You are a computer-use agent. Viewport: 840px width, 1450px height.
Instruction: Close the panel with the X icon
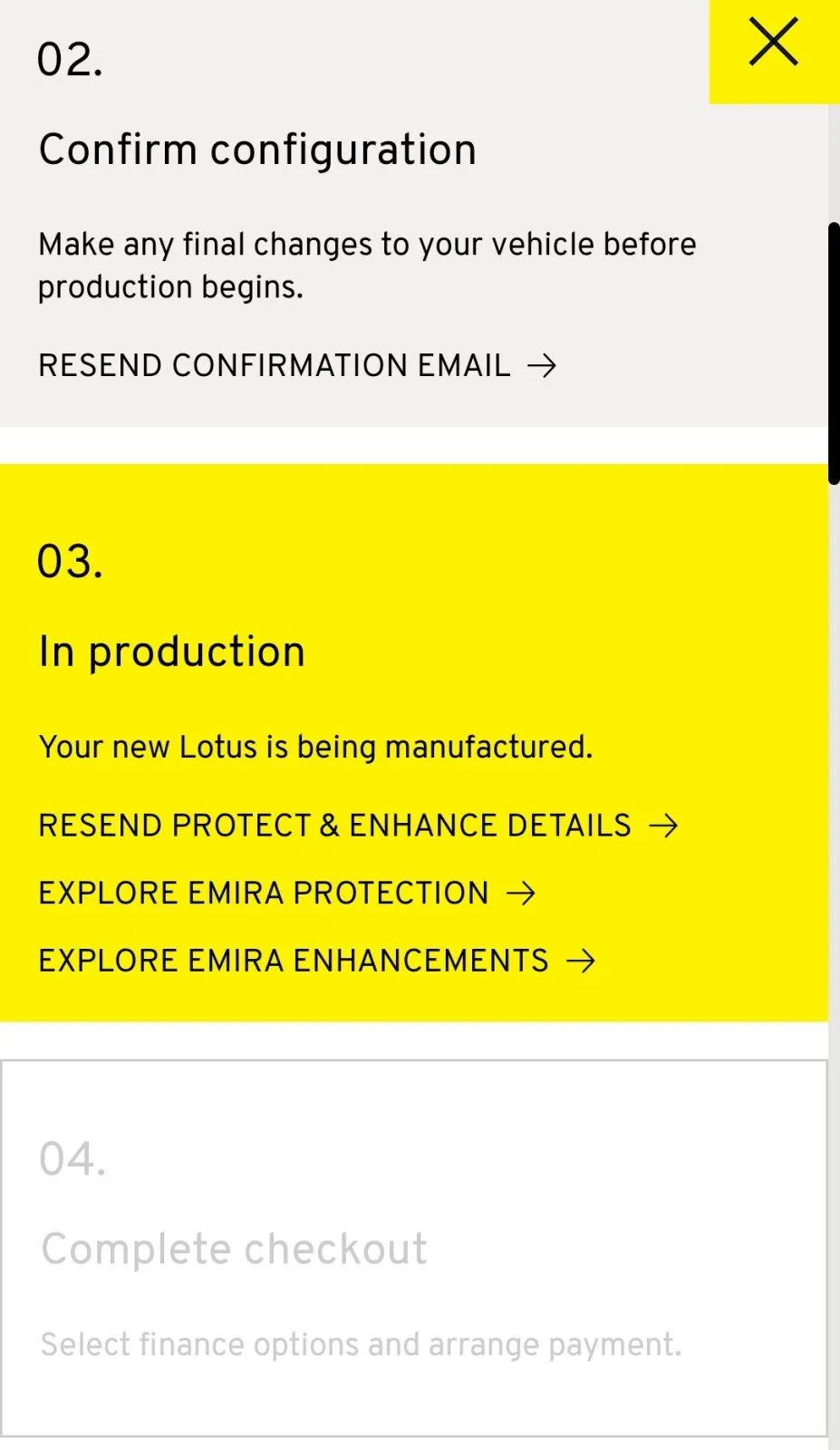pos(773,43)
